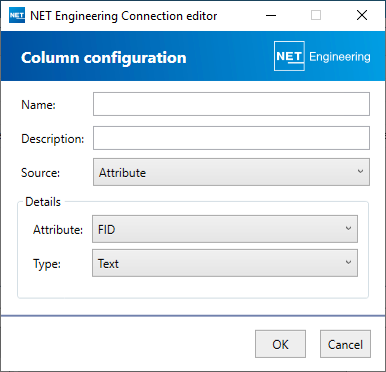Click the title bar text 'NET Engineering Connection editor'
This screenshot has width=386, height=372.
[124, 16]
